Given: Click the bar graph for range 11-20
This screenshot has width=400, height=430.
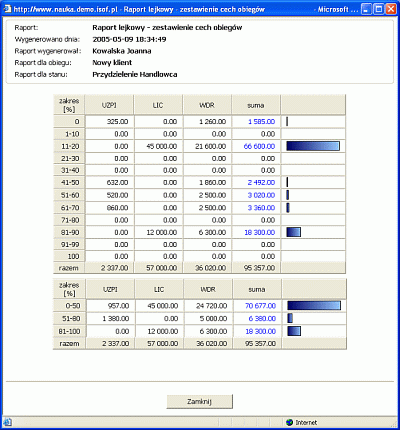Looking at the screenshot, I should pyautogui.click(x=313, y=146).
